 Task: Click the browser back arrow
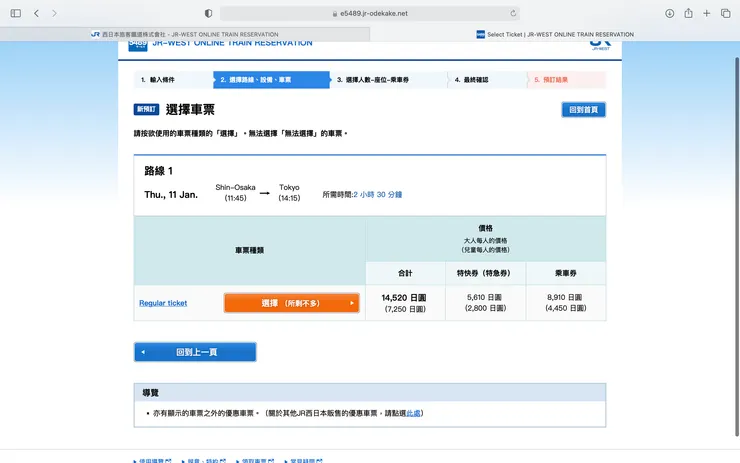click(x=36, y=13)
